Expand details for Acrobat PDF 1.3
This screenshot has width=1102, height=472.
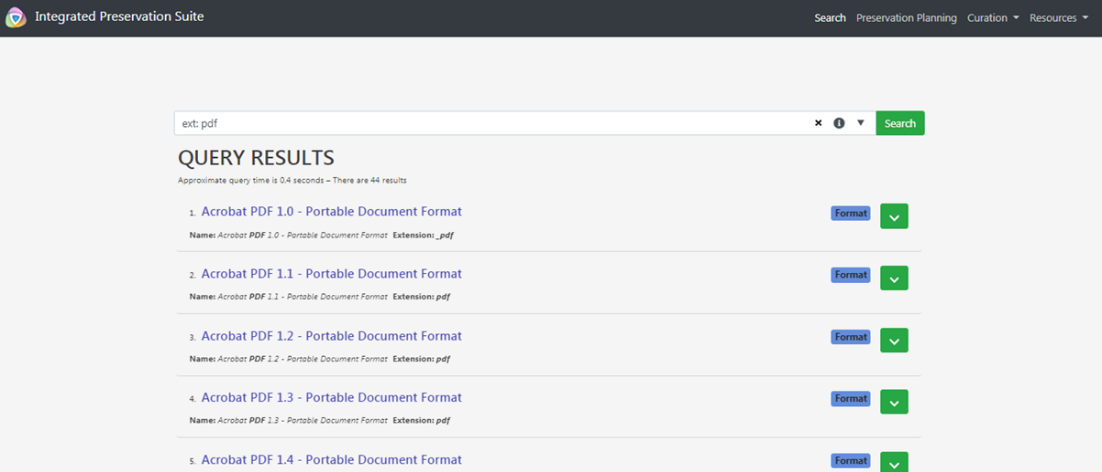(894, 402)
